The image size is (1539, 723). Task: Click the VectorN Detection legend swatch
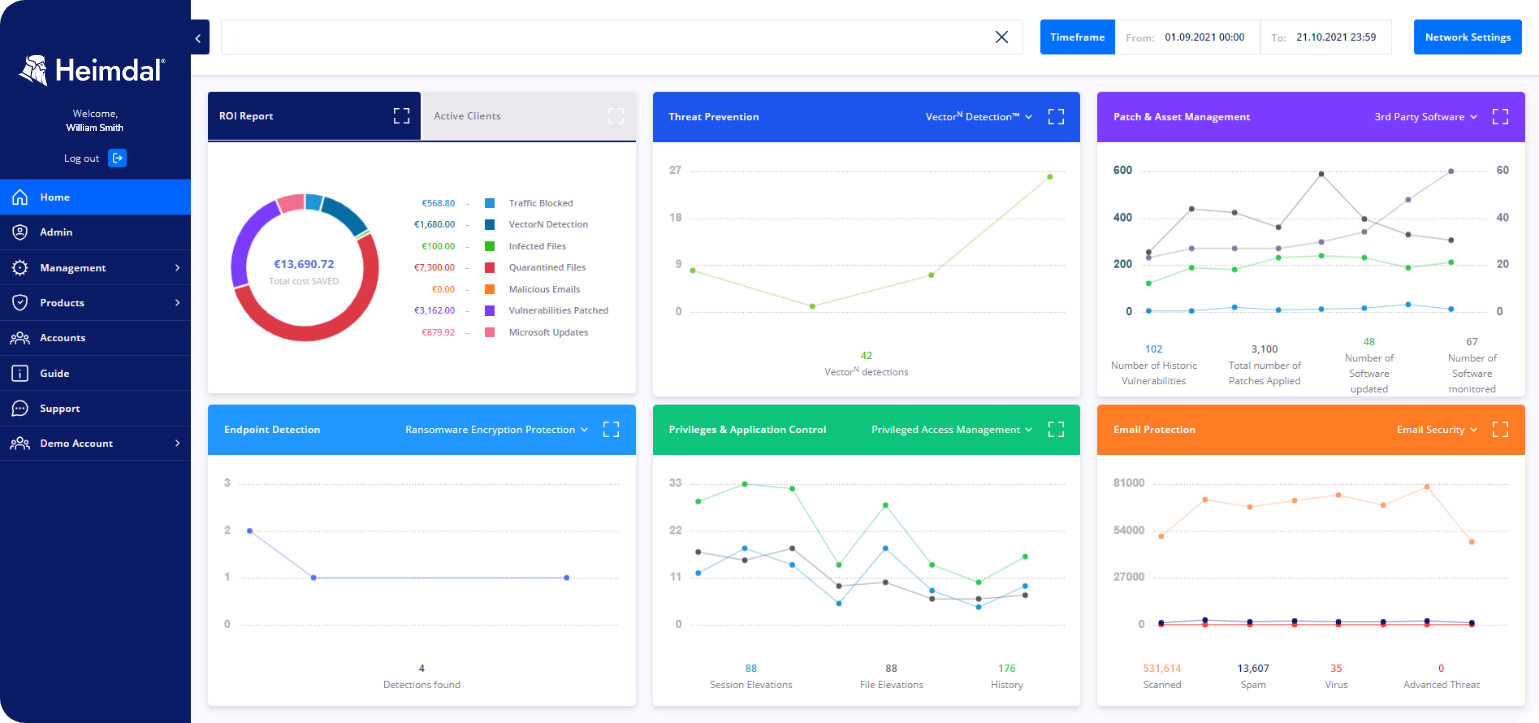pyautogui.click(x=490, y=225)
